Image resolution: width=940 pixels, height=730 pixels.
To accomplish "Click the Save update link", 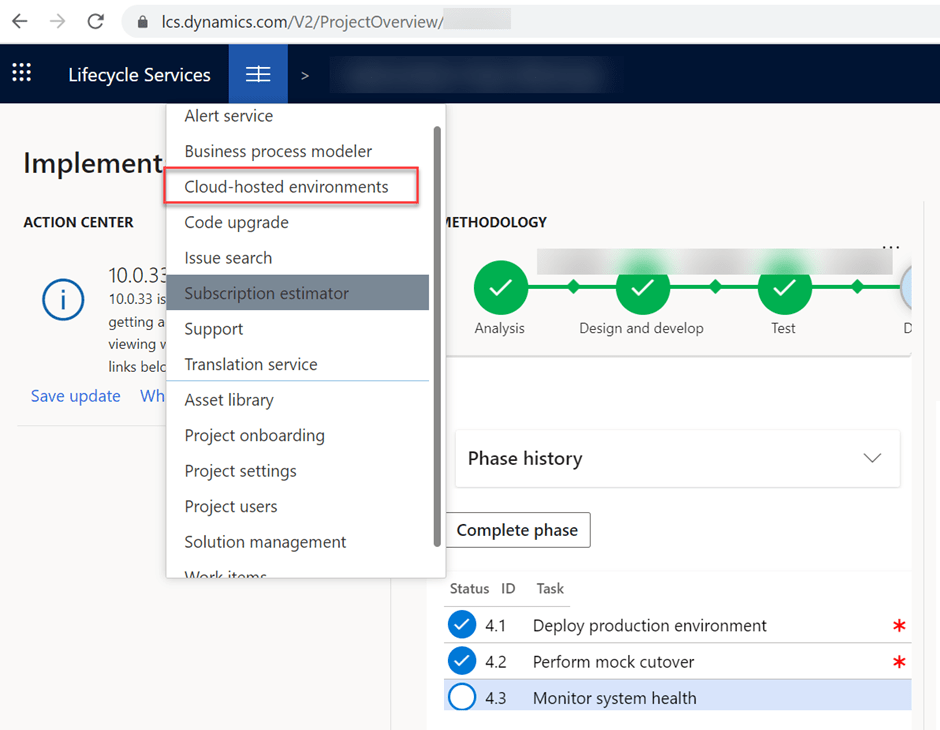I will click(x=75, y=396).
